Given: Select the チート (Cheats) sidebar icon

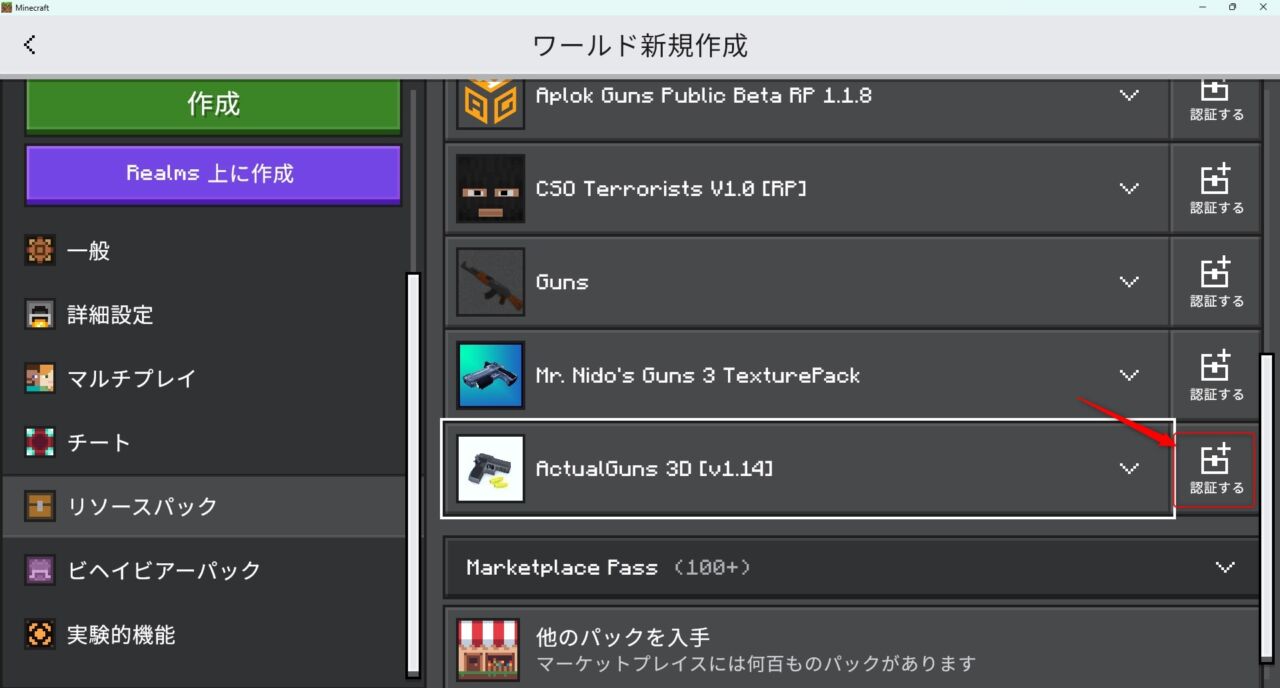Looking at the screenshot, I should click(40, 442).
